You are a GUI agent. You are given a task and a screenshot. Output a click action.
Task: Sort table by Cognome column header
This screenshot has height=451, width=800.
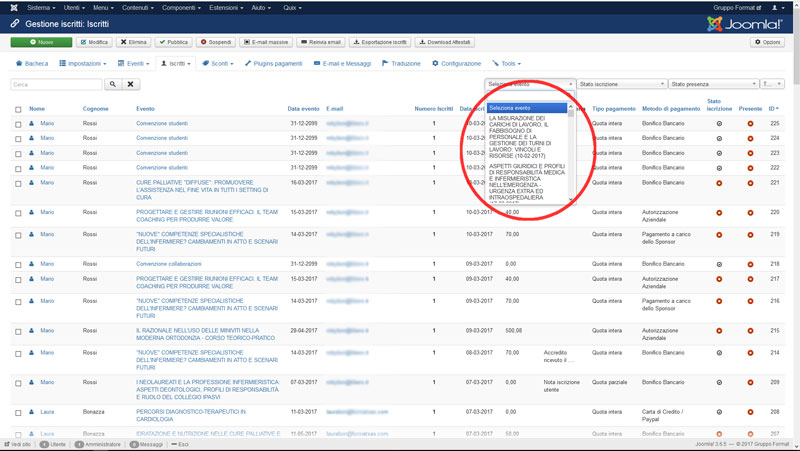point(95,109)
